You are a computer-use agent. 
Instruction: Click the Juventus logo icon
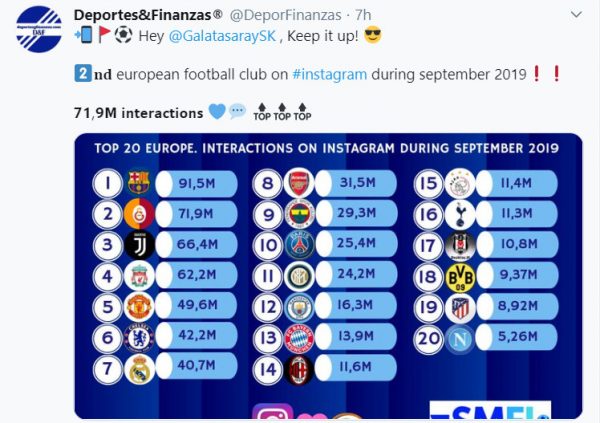coord(139,245)
